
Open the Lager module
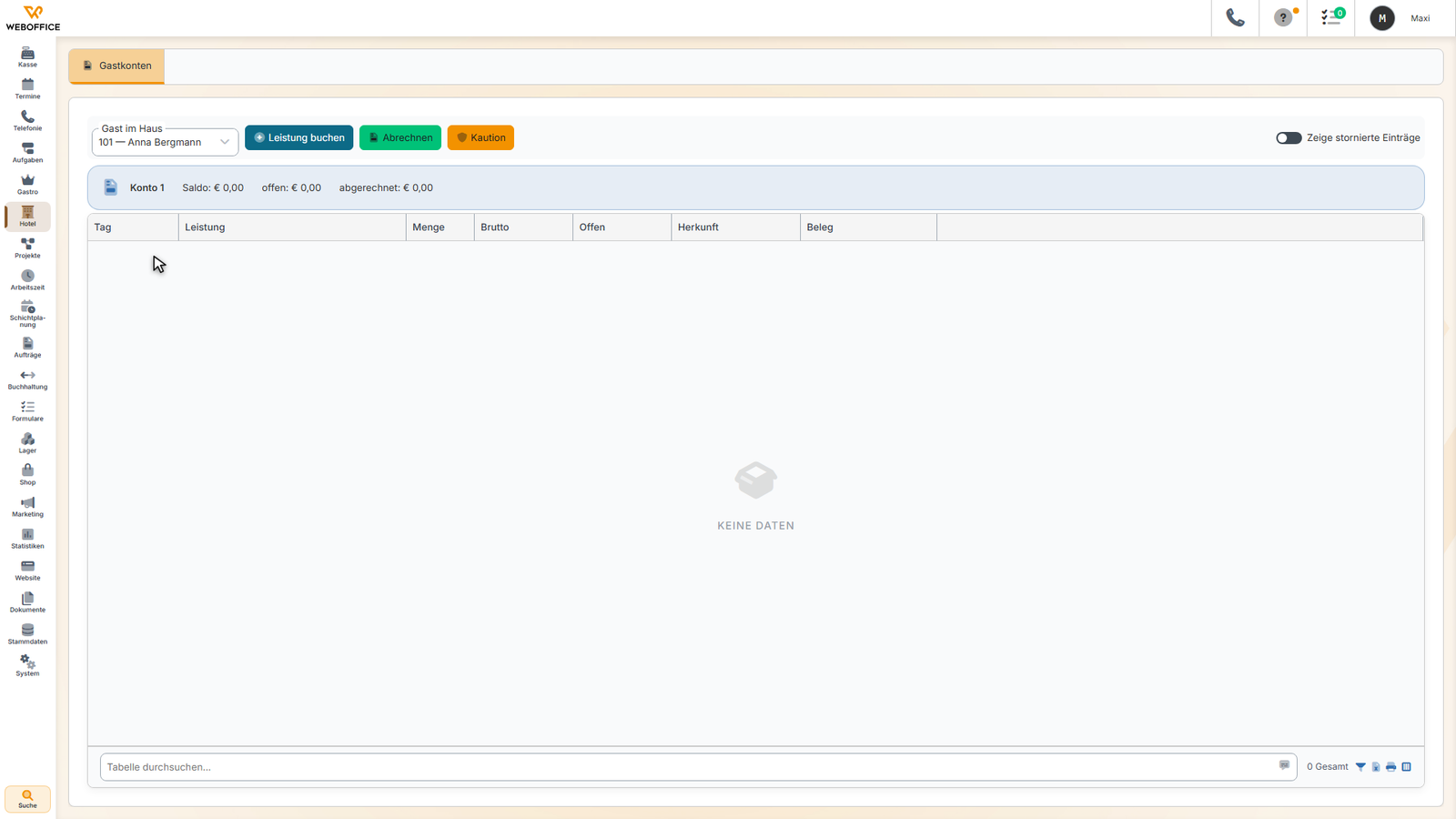click(27, 443)
